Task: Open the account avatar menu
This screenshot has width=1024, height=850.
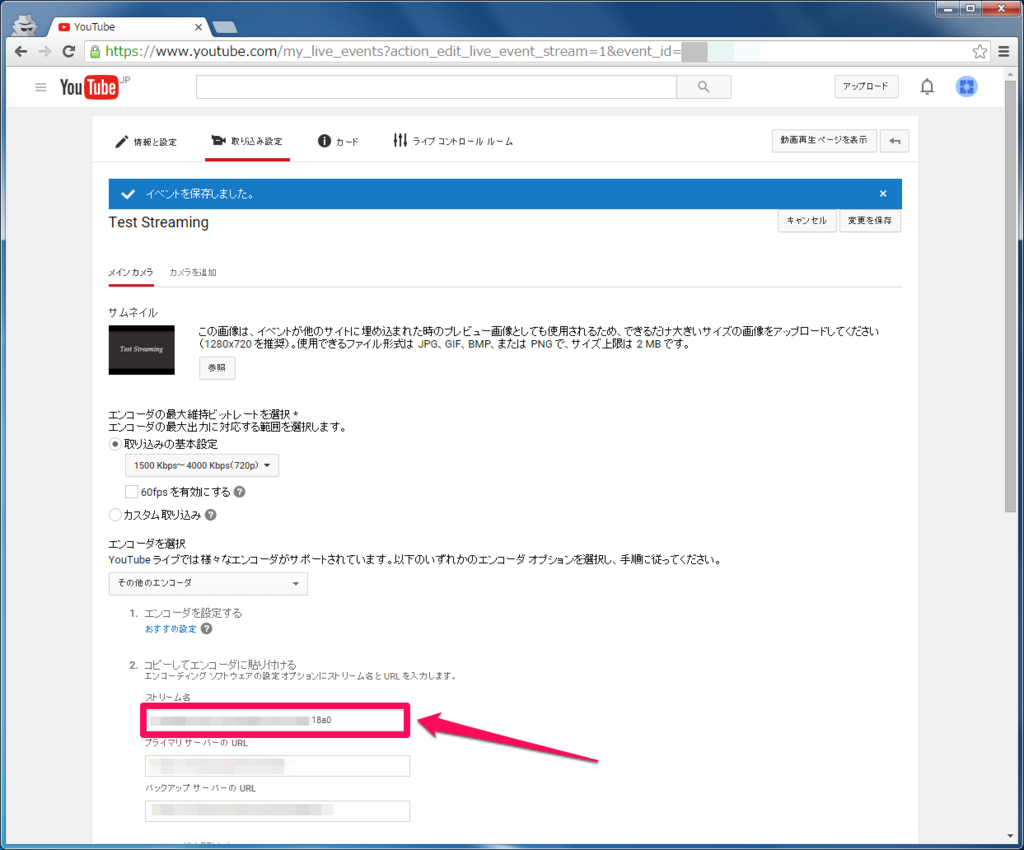Action: coord(966,86)
